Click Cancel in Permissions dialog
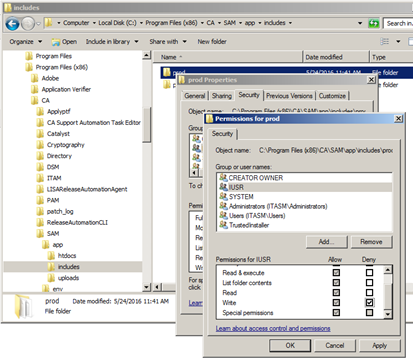Viewport: 413px width, 360px height. [x=335, y=345]
